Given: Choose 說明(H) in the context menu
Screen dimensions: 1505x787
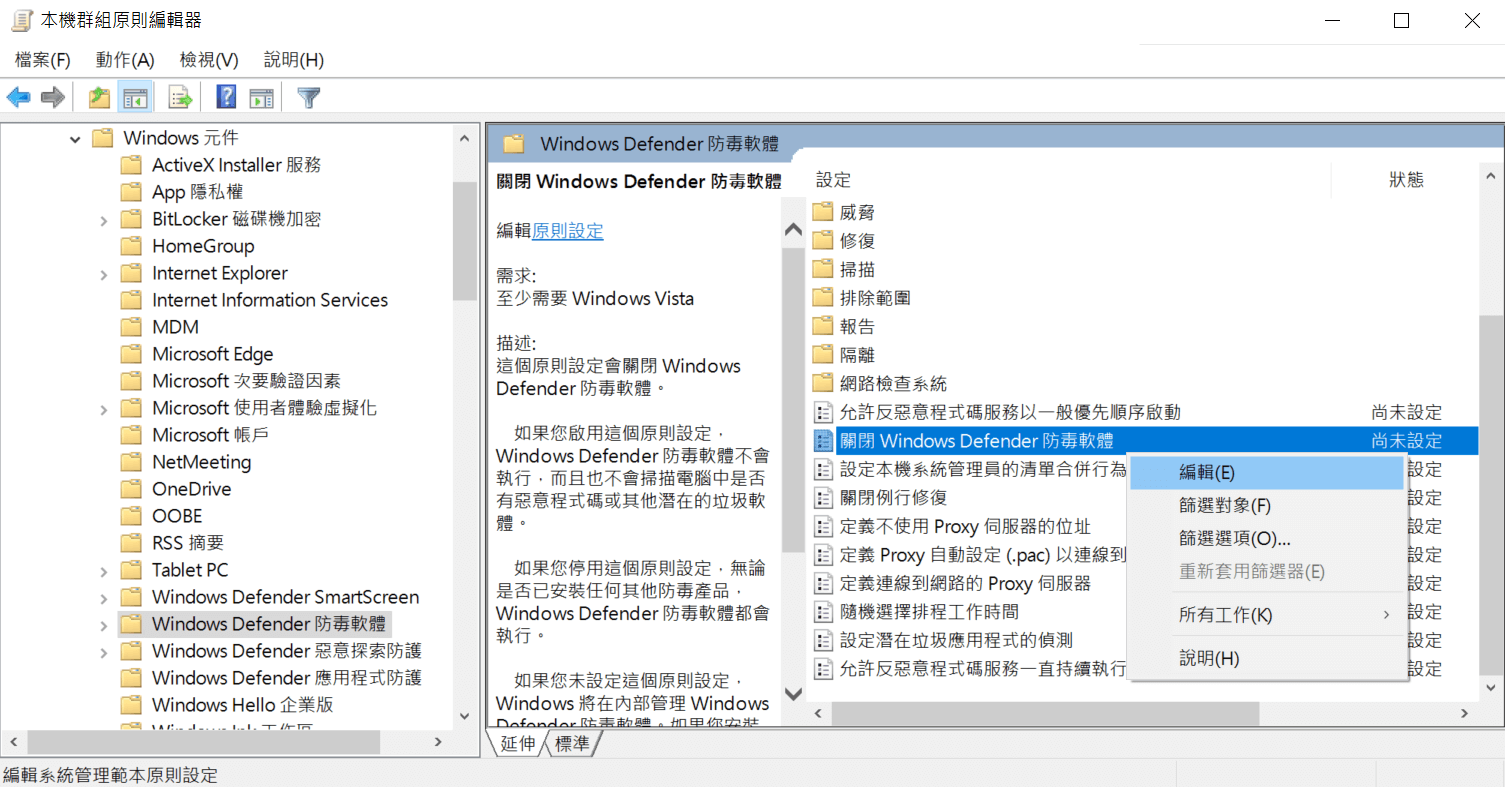Looking at the screenshot, I should [x=1268, y=658].
